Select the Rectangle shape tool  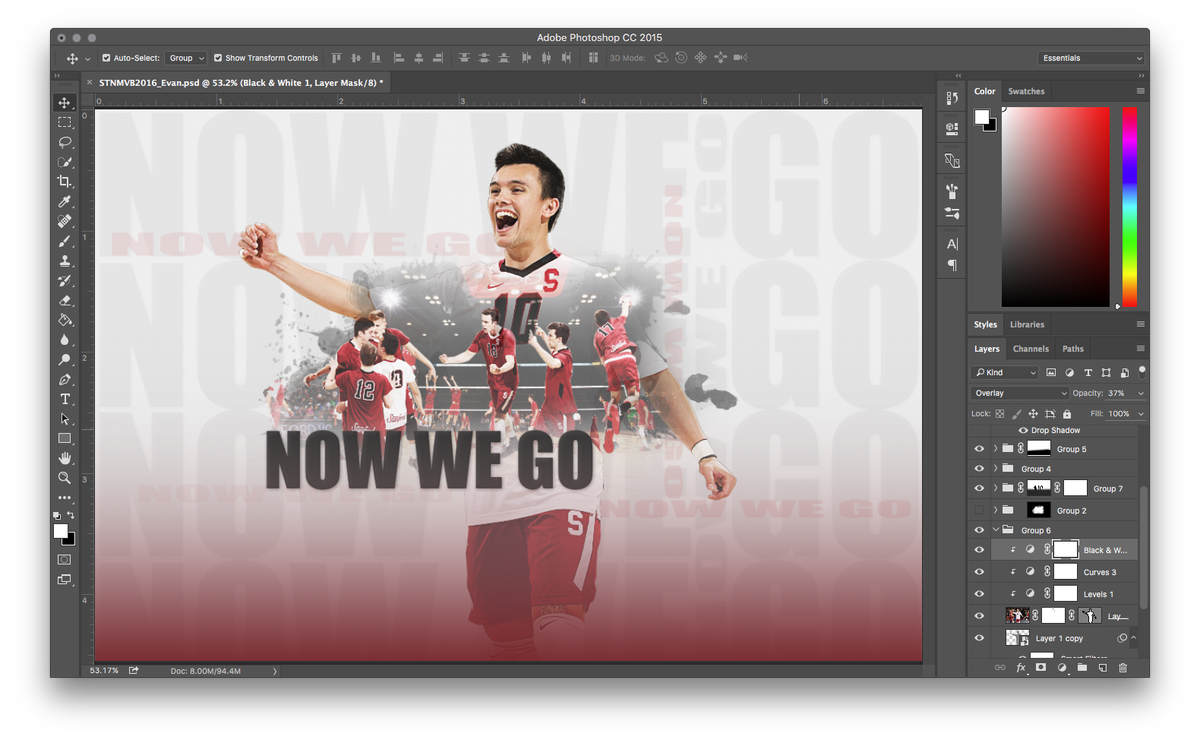point(64,438)
